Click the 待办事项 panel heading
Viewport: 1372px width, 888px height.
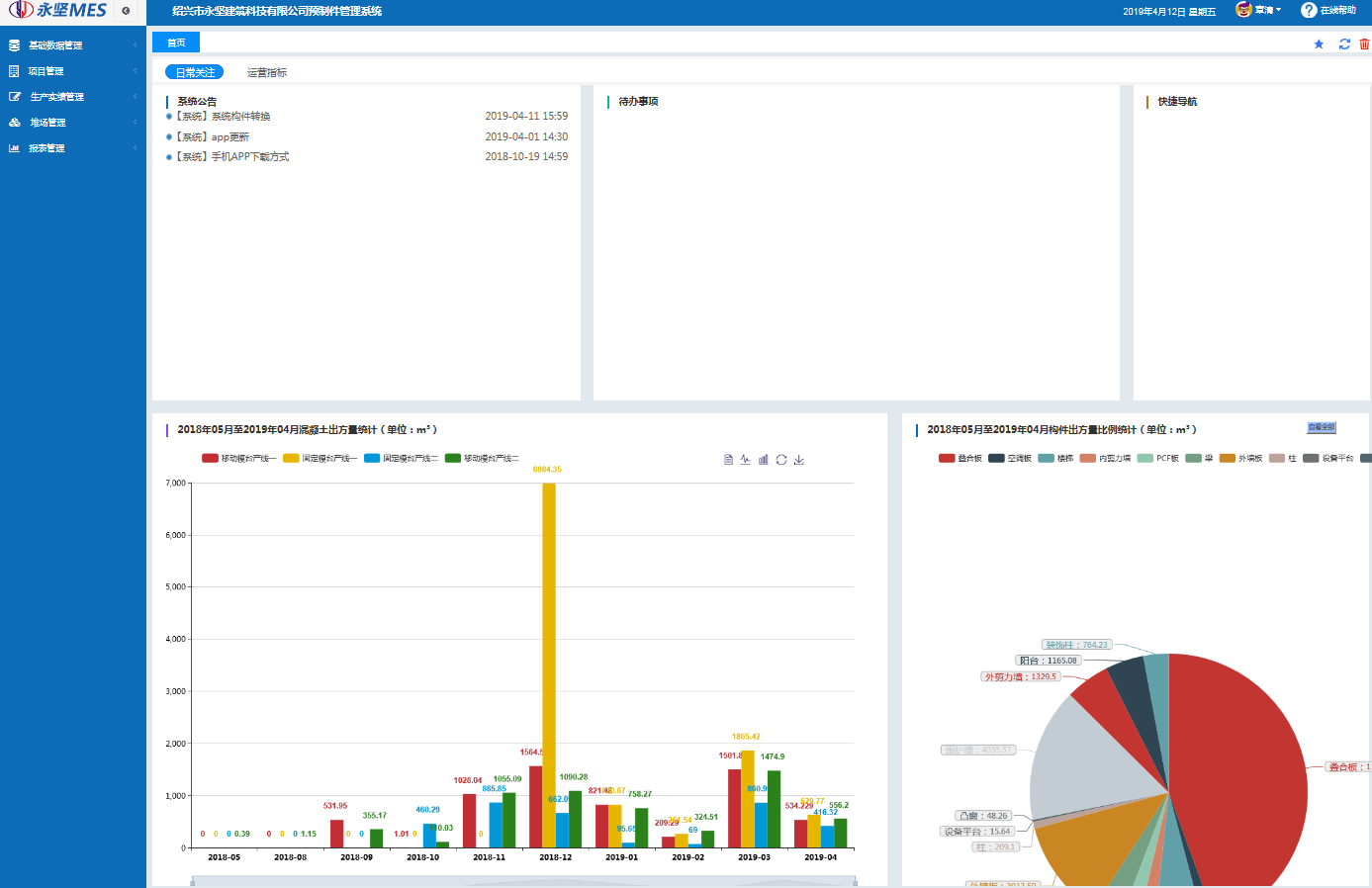click(638, 102)
